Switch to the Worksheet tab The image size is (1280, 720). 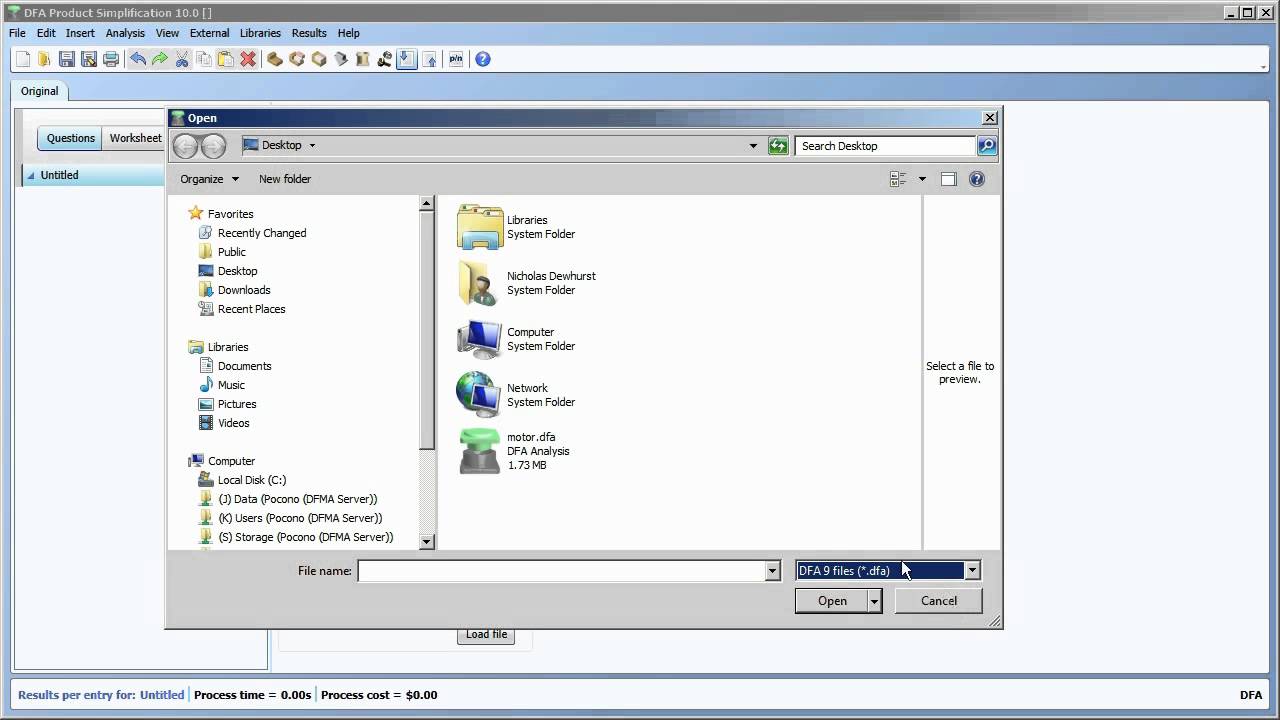135,138
